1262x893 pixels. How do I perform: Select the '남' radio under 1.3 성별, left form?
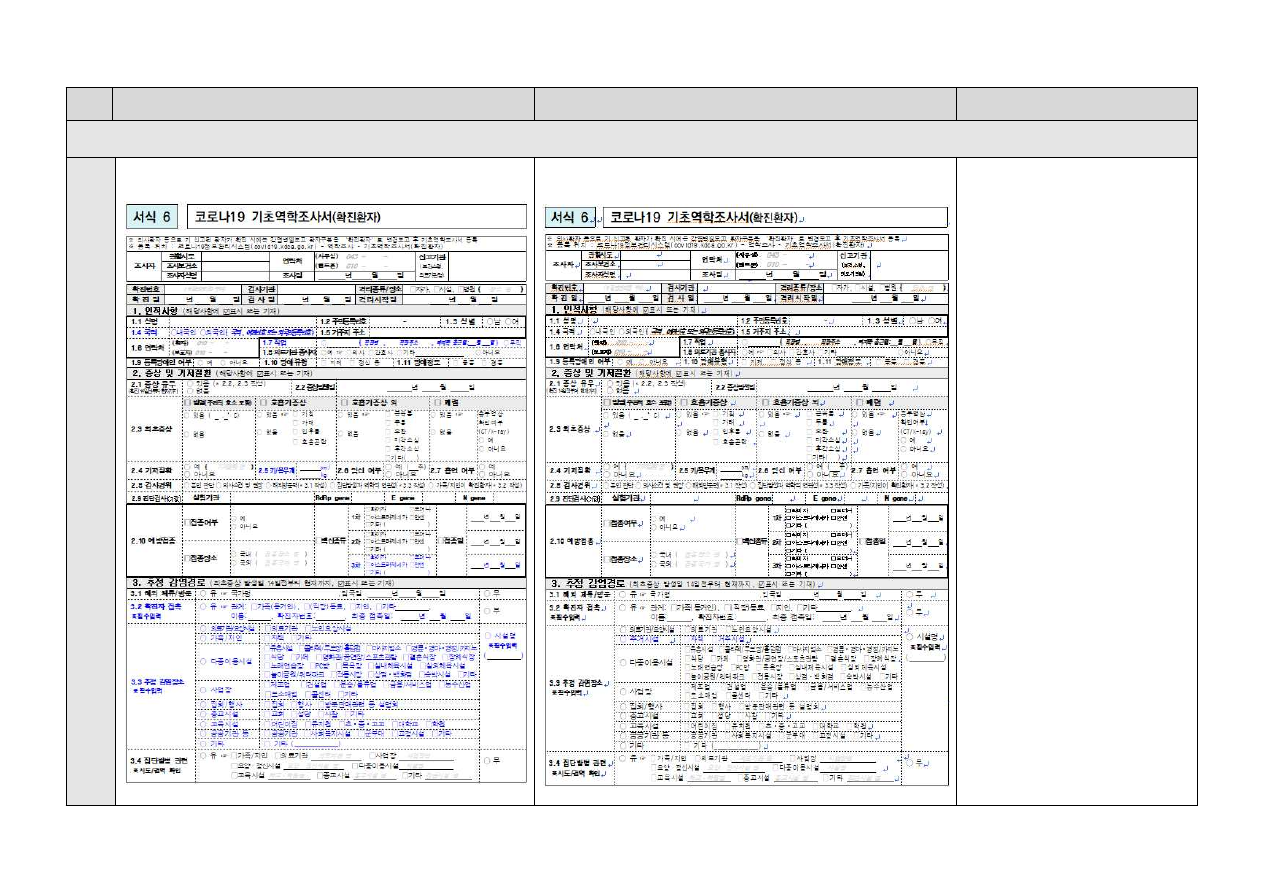pos(490,322)
